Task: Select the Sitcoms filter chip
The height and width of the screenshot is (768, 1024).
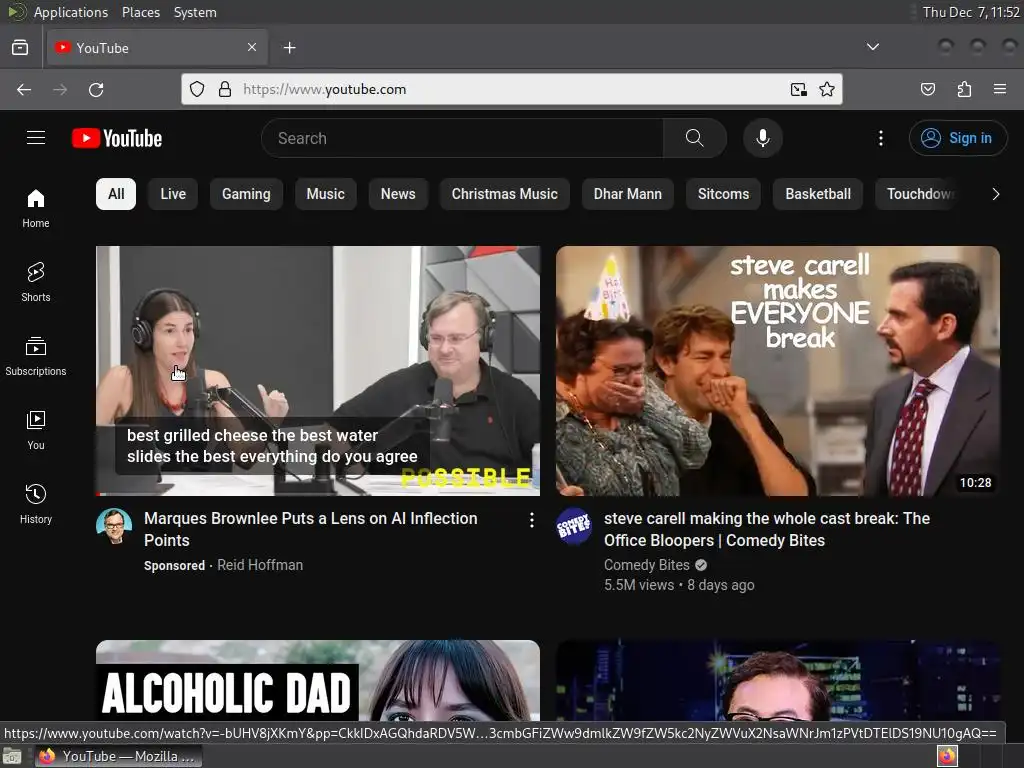Action: coord(723,194)
